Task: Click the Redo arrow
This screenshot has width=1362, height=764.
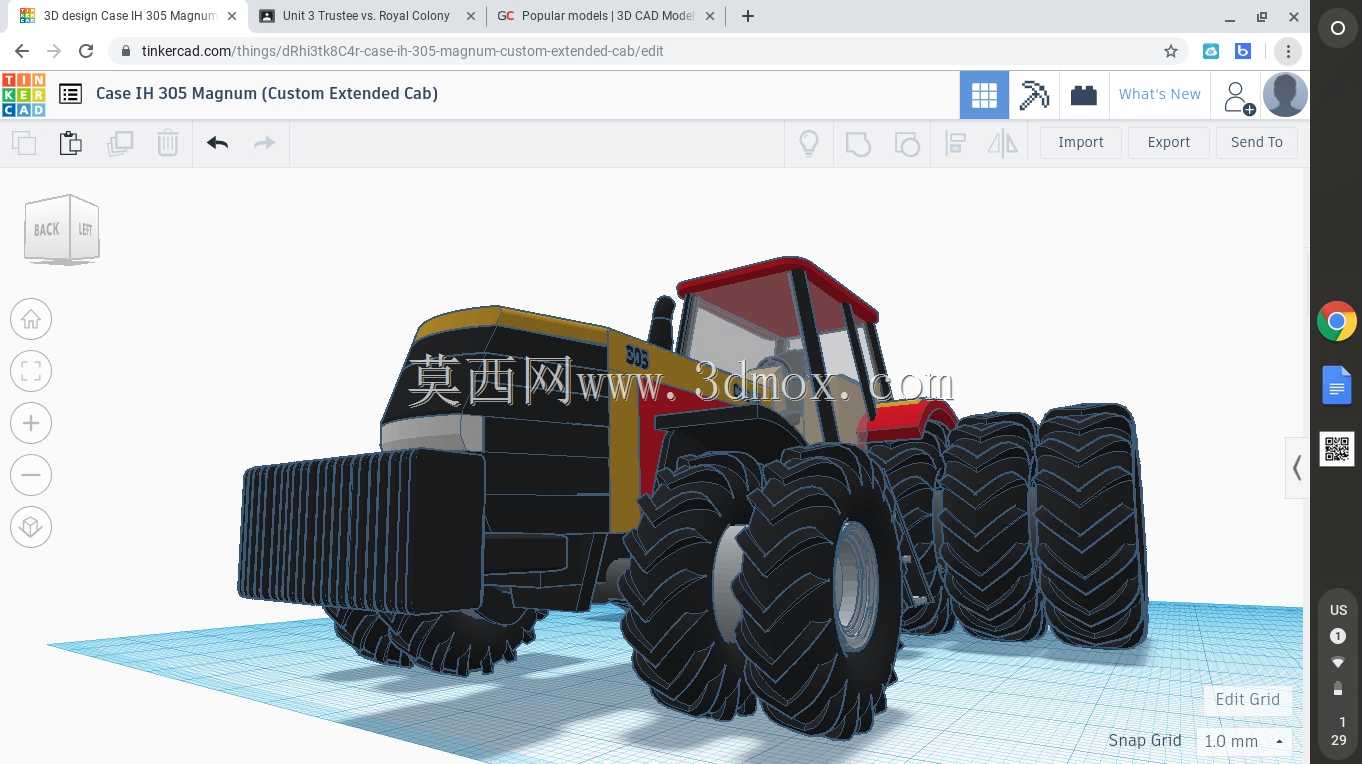Action: (x=264, y=143)
